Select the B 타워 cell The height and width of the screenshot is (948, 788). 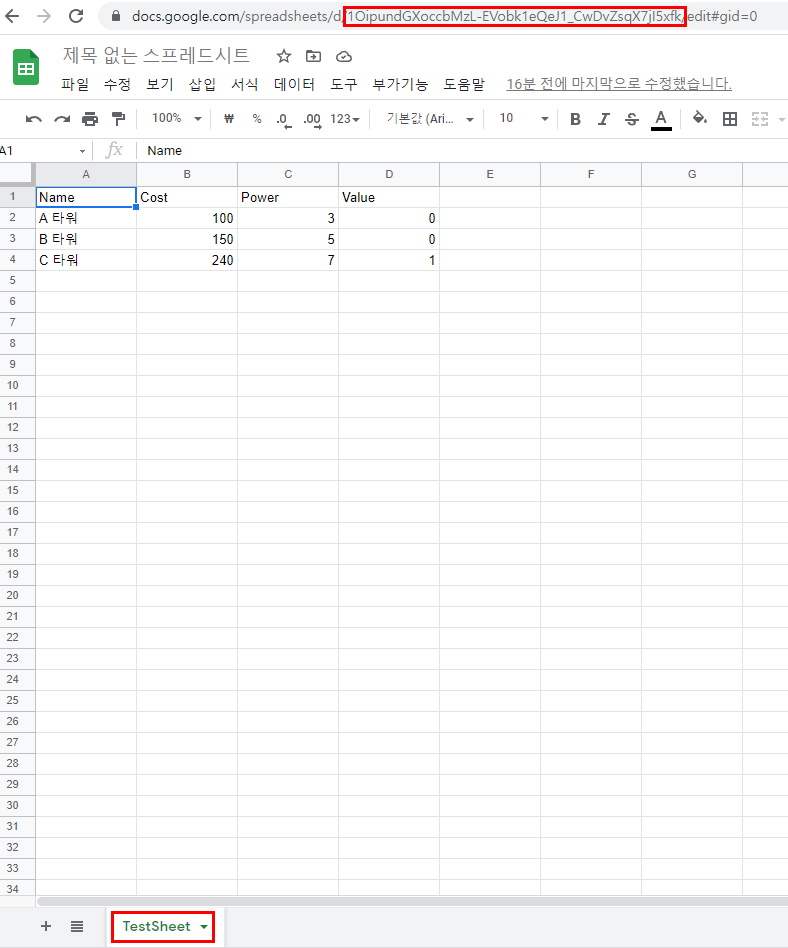pyautogui.click(x=86, y=239)
